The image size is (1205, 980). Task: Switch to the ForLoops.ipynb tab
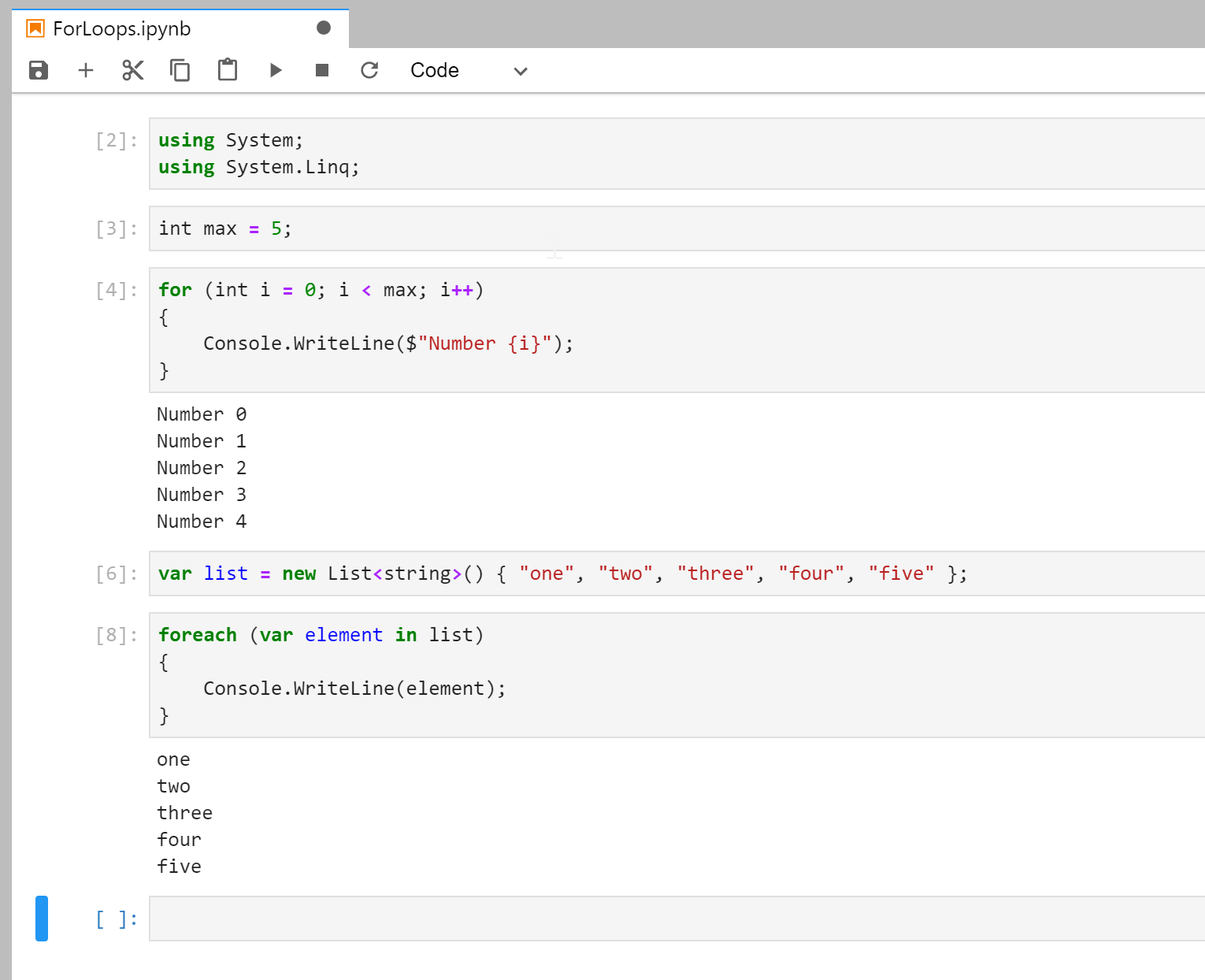click(x=180, y=29)
